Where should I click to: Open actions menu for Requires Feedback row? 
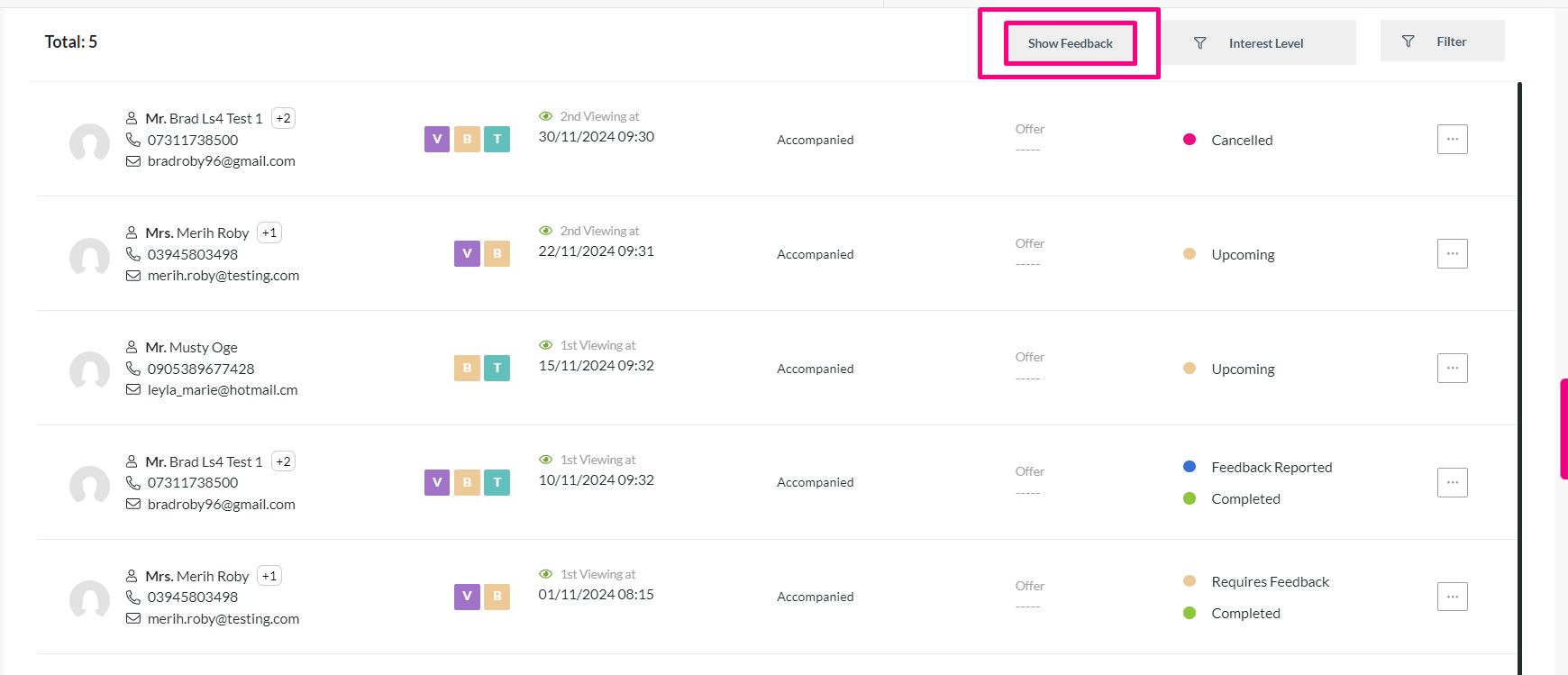[x=1452, y=597]
